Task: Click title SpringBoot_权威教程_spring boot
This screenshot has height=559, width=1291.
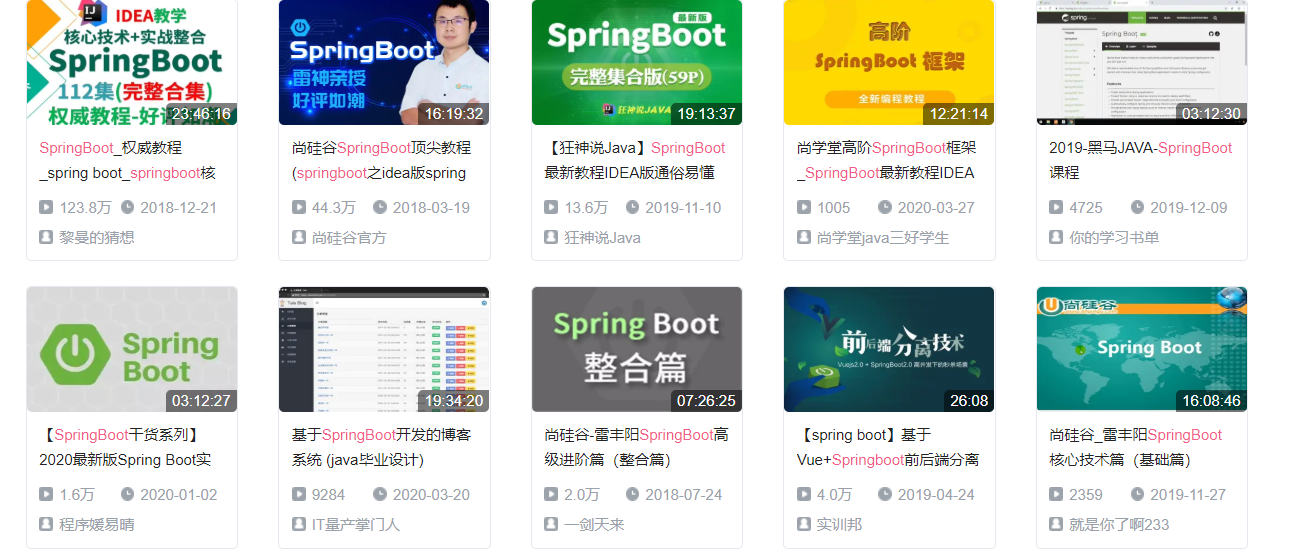Action: point(127,160)
